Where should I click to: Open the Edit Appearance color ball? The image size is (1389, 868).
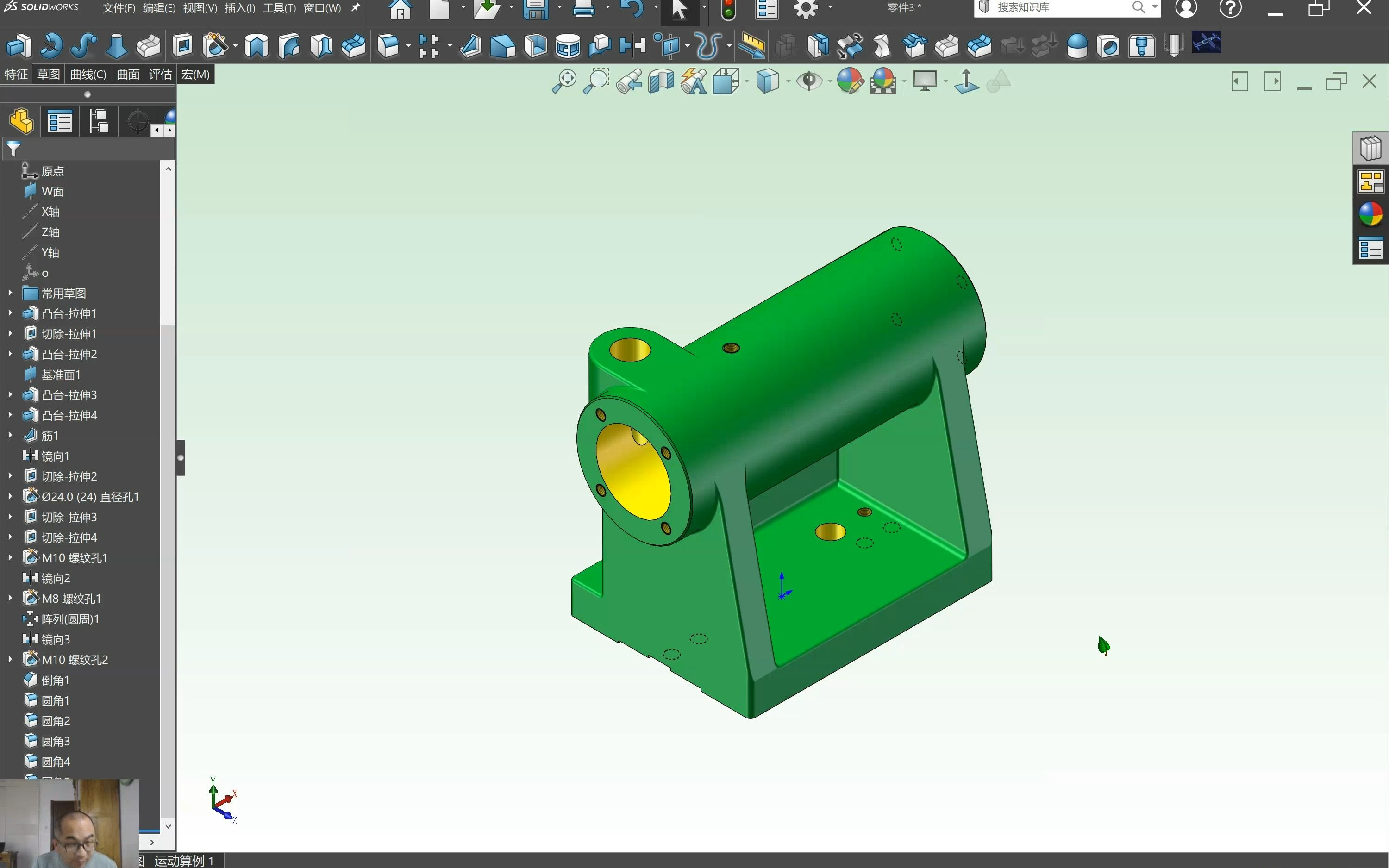[850, 81]
